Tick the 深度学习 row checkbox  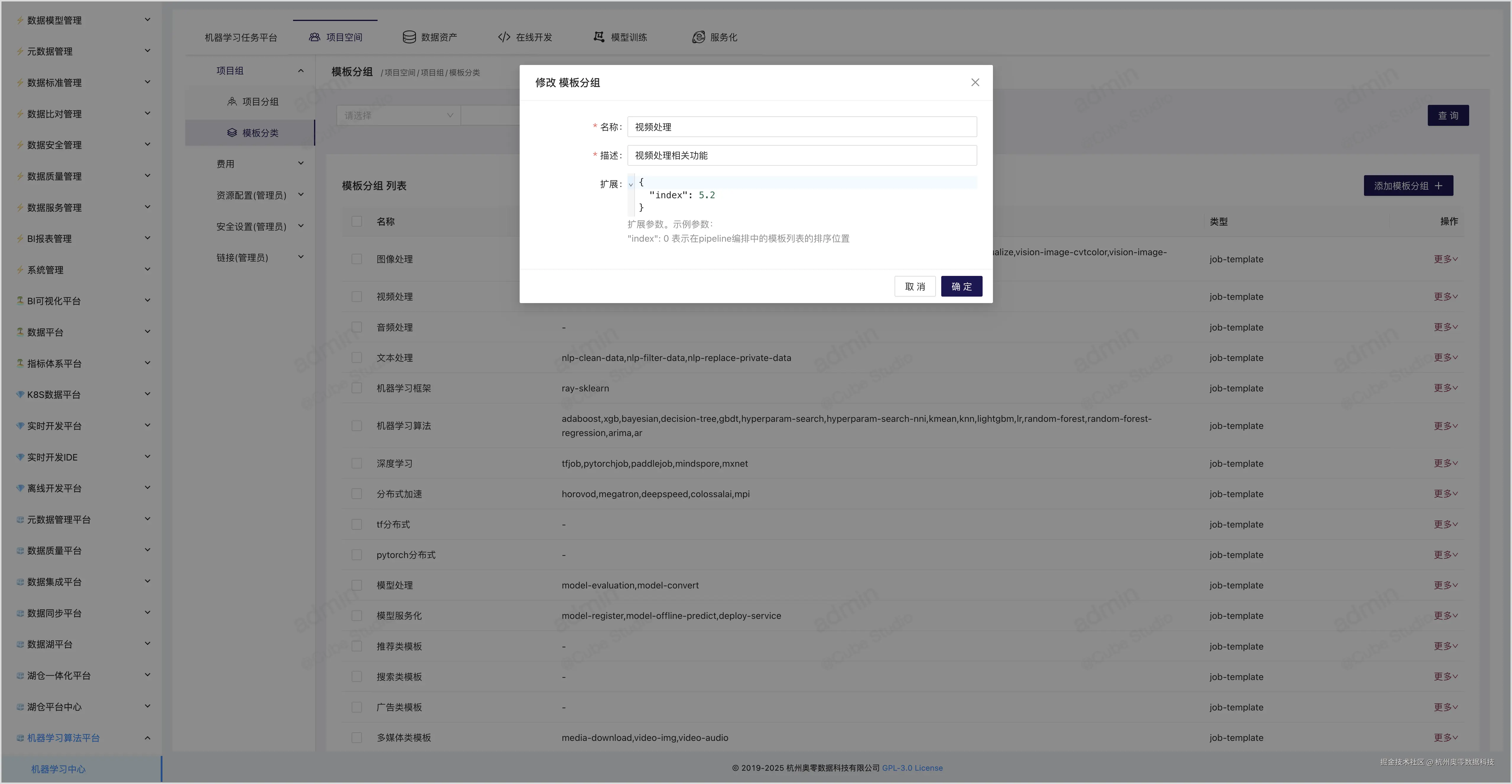(x=356, y=463)
